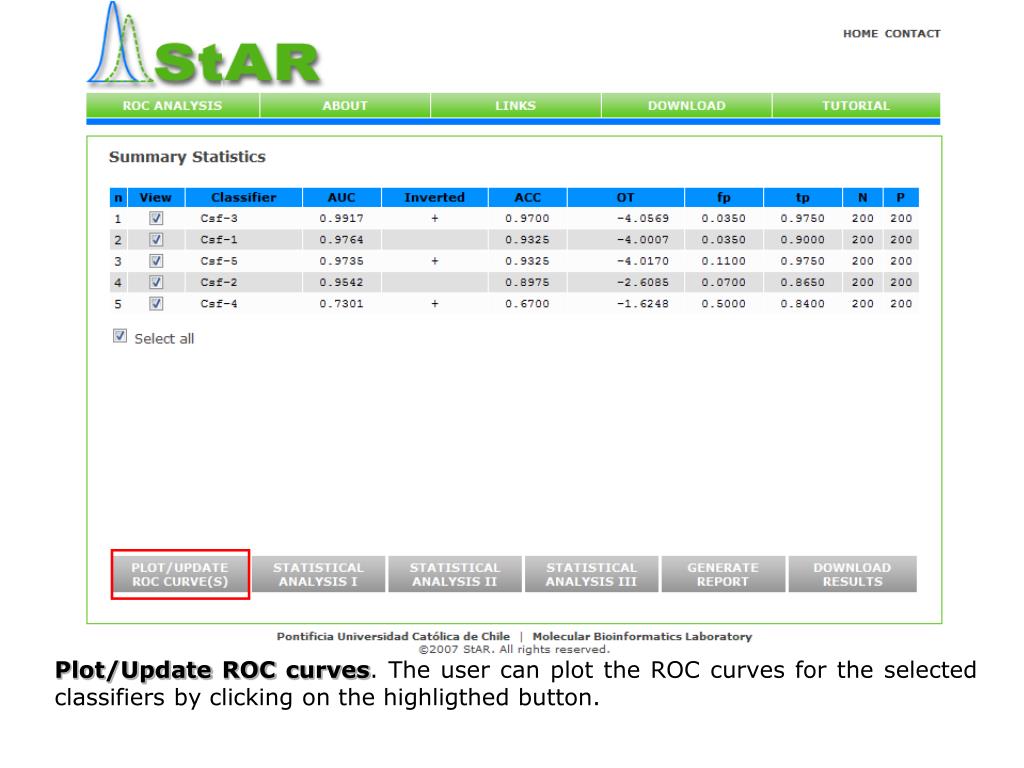Open the ROC Analysis menu tab
The image size is (1024, 768).
173,105
